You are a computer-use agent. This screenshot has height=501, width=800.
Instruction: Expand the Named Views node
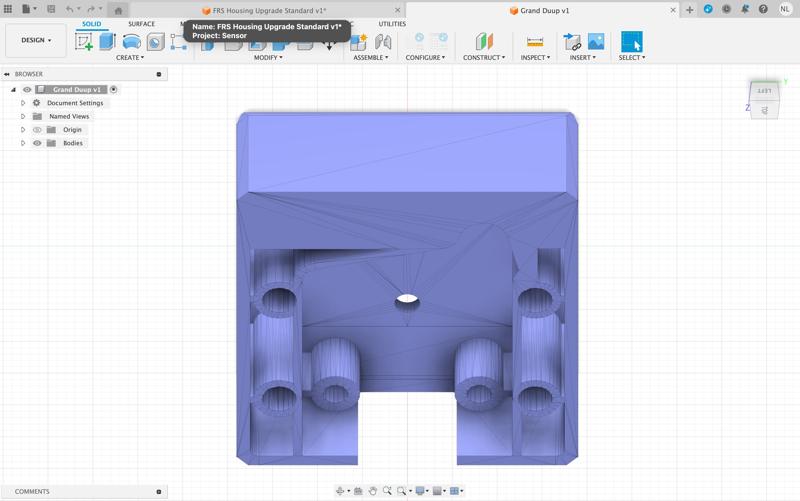click(22, 116)
